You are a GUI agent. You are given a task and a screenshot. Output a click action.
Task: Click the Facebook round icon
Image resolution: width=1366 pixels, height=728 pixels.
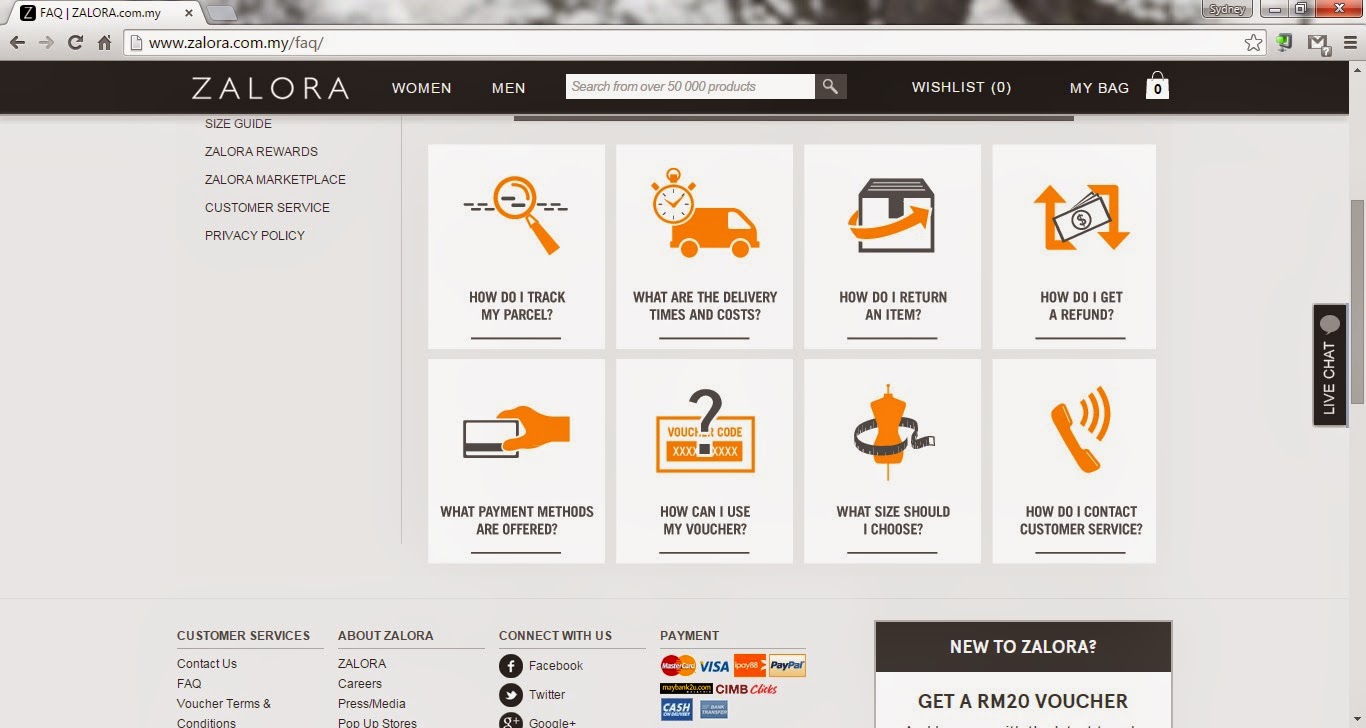point(511,666)
